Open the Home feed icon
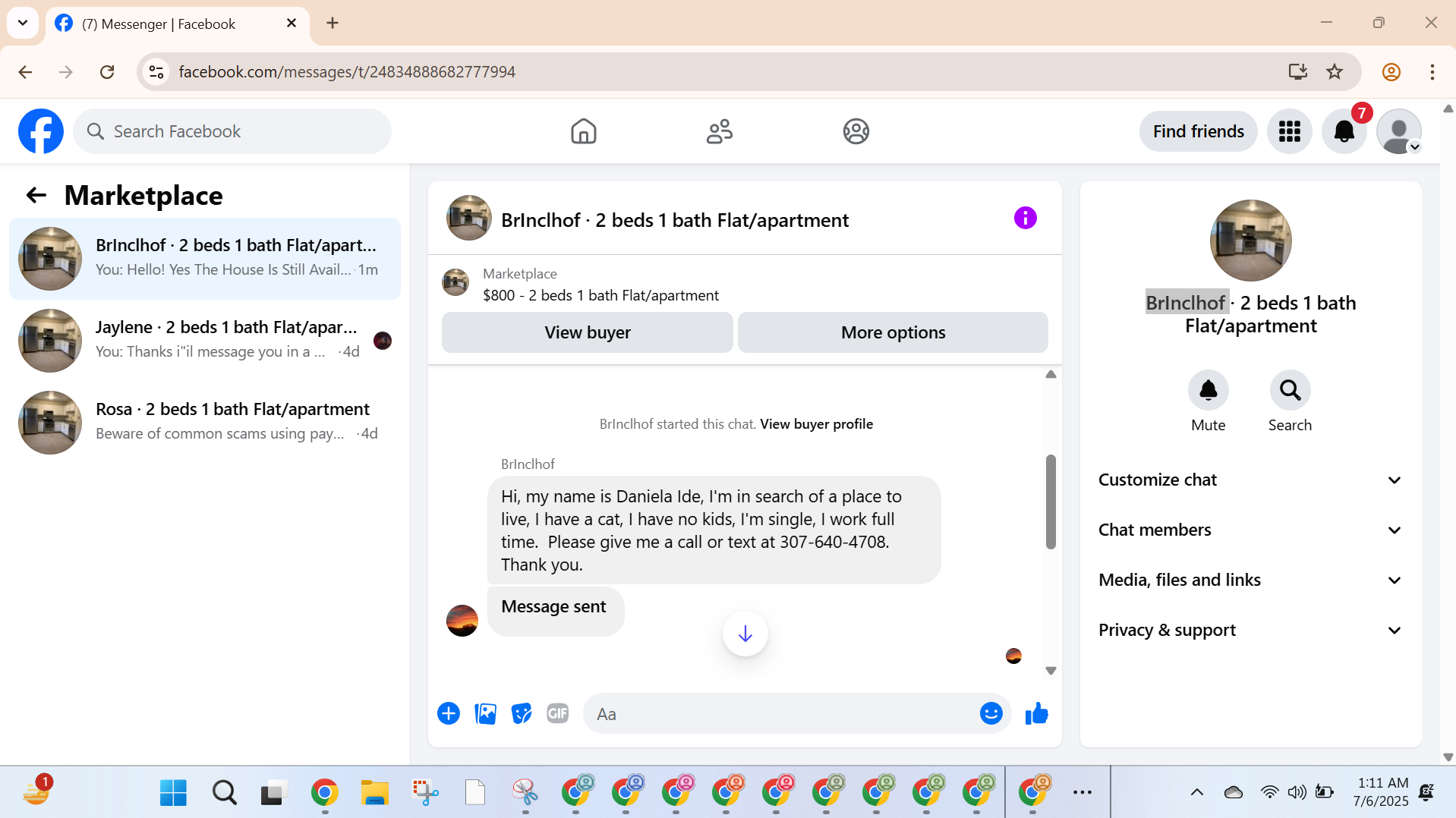 (x=583, y=131)
